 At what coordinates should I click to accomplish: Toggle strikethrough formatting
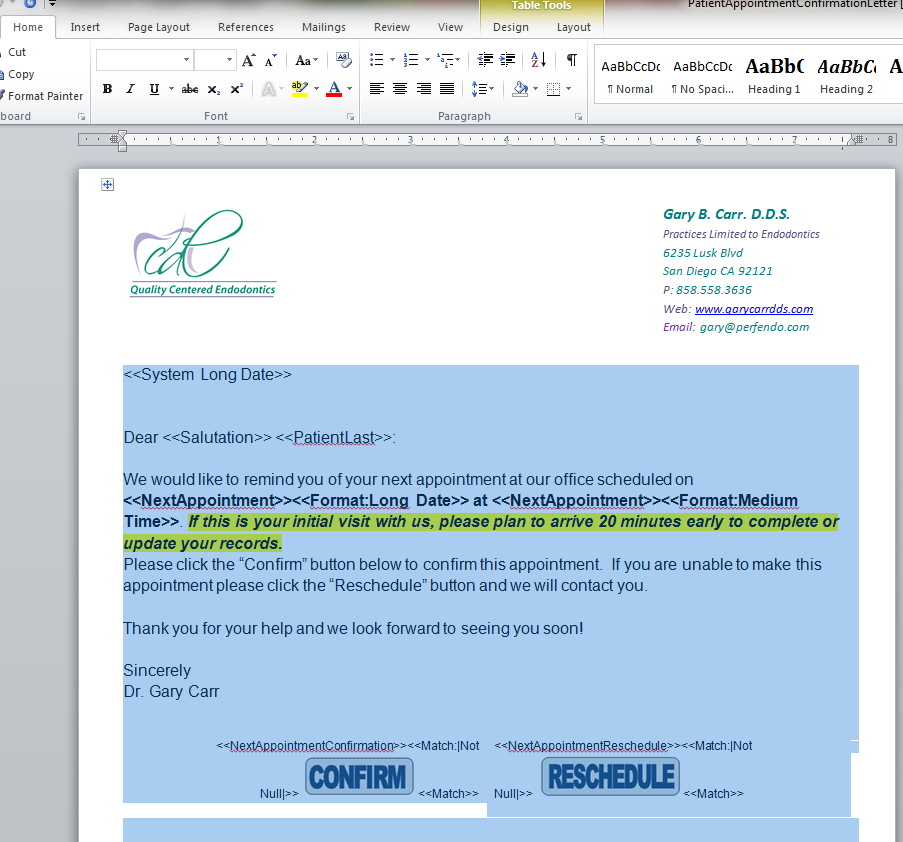[x=189, y=89]
